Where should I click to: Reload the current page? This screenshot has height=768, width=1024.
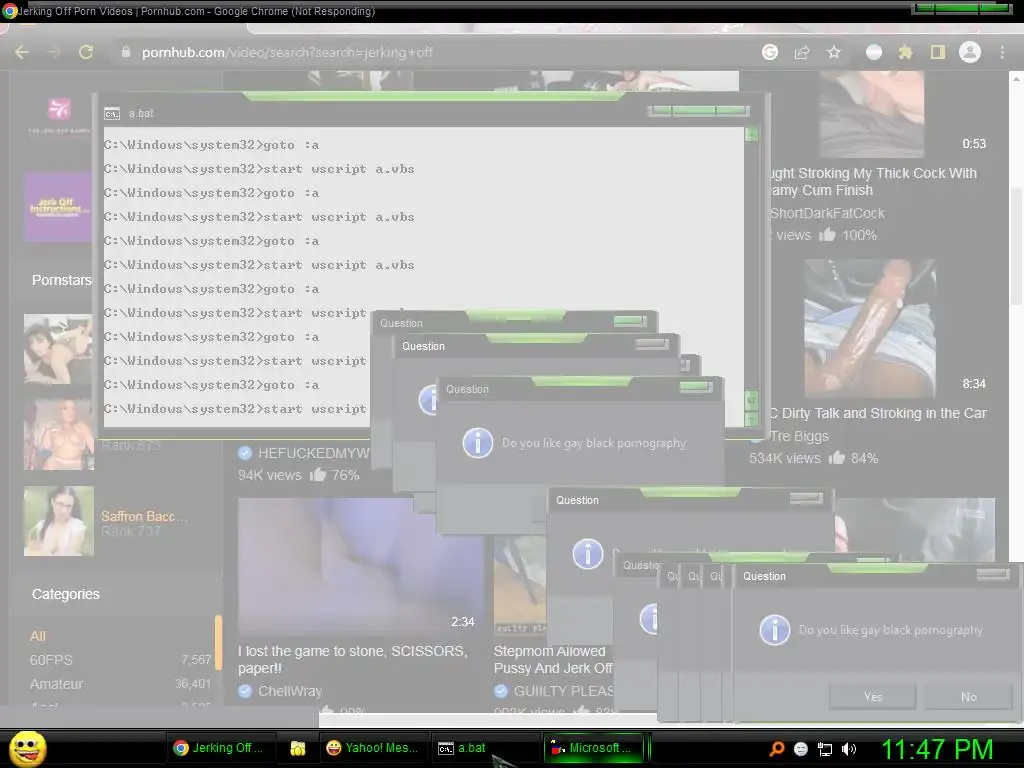point(86,52)
